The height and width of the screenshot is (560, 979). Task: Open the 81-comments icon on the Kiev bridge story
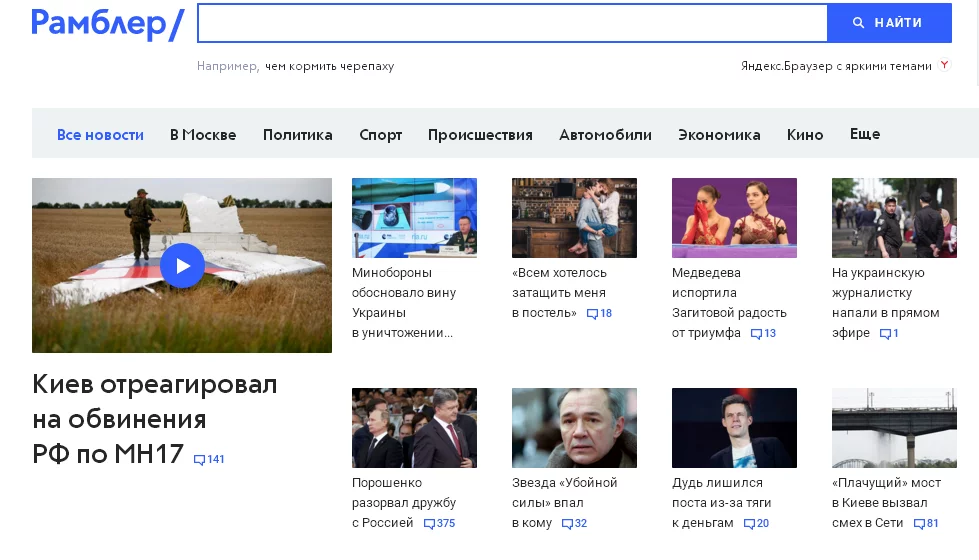point(919,524)
